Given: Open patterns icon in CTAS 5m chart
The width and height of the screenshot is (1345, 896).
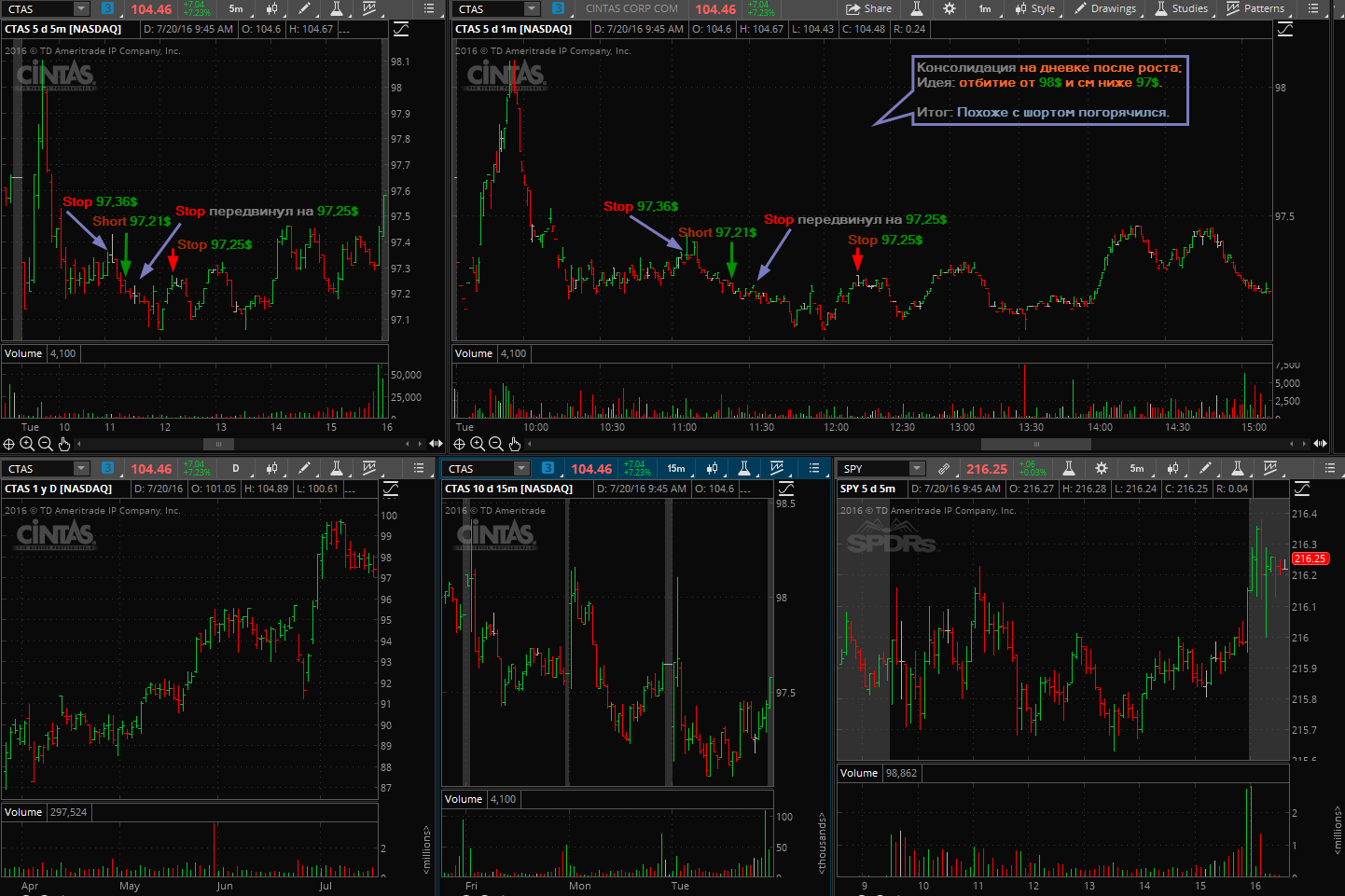Looking at the screenshot, I should point(369,8).
